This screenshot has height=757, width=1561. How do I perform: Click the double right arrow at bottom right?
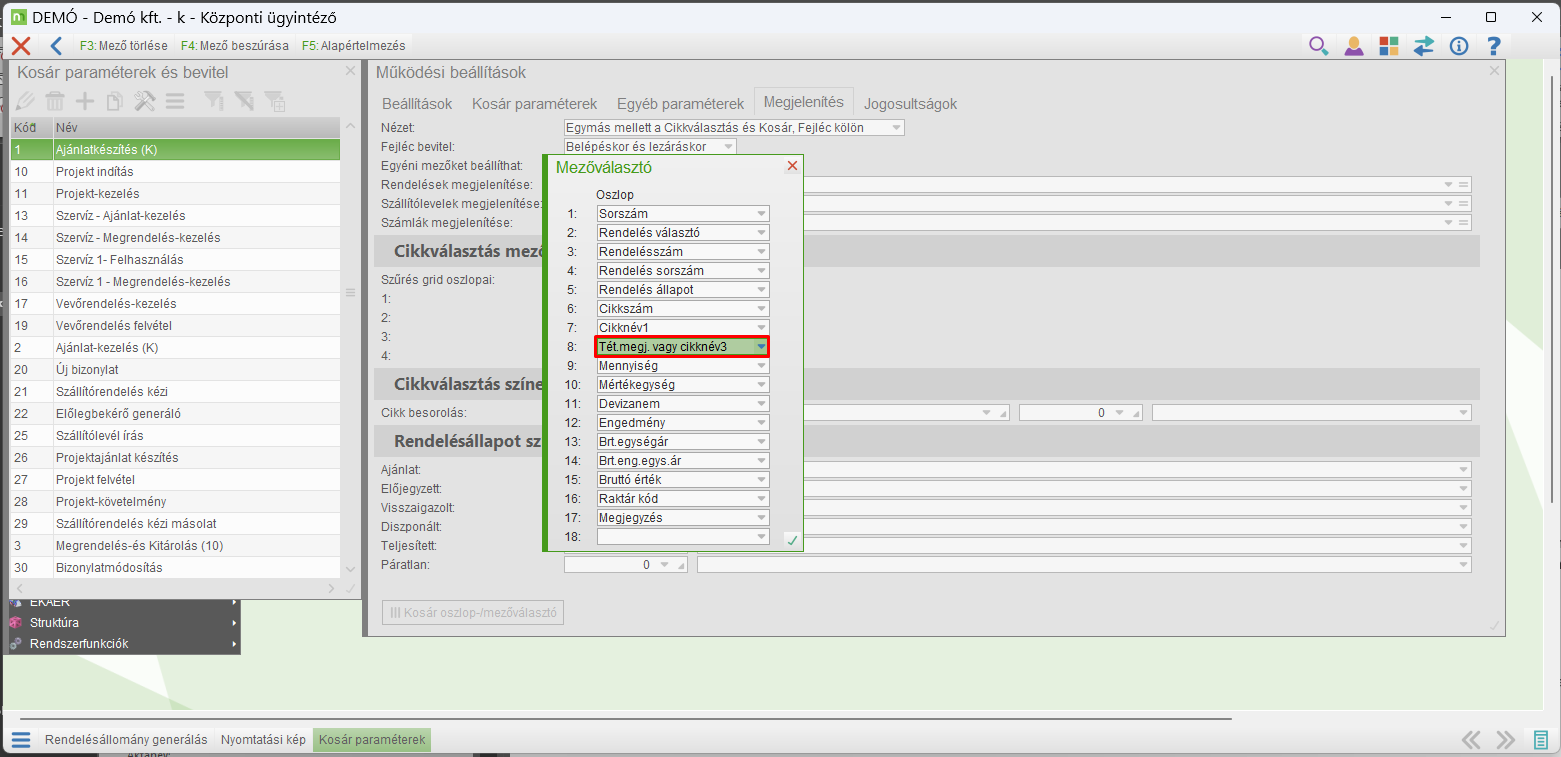1506,740
